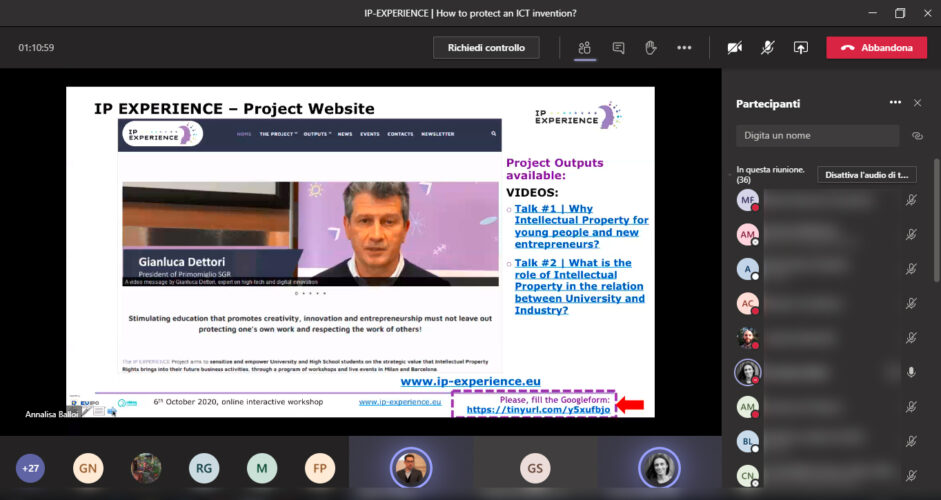Select participant with CN avatar
The height and width of the screenshot is (500, 941).
pos(748,476)
